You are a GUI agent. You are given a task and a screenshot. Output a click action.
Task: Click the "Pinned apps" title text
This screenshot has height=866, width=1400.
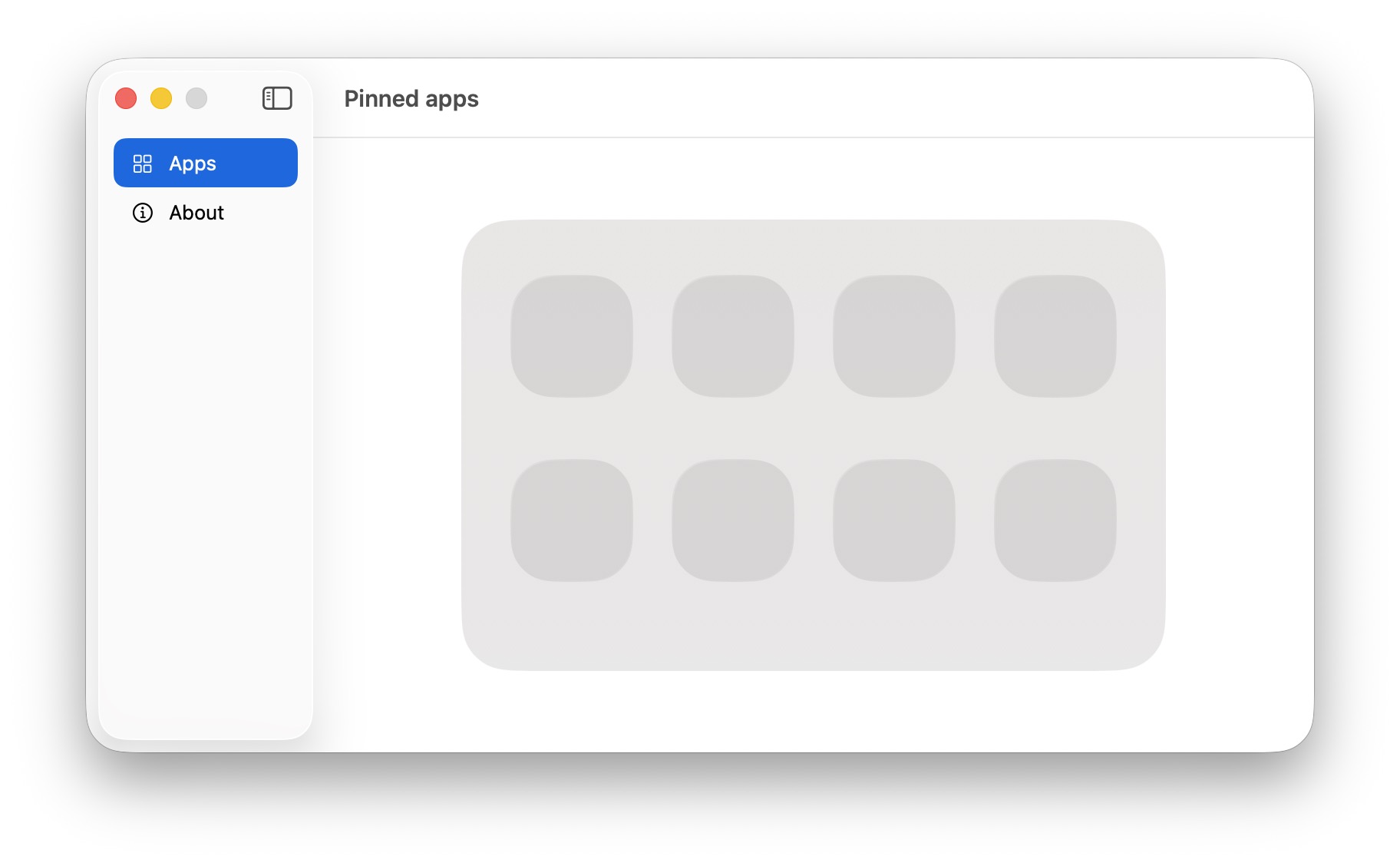click(411, 99)
